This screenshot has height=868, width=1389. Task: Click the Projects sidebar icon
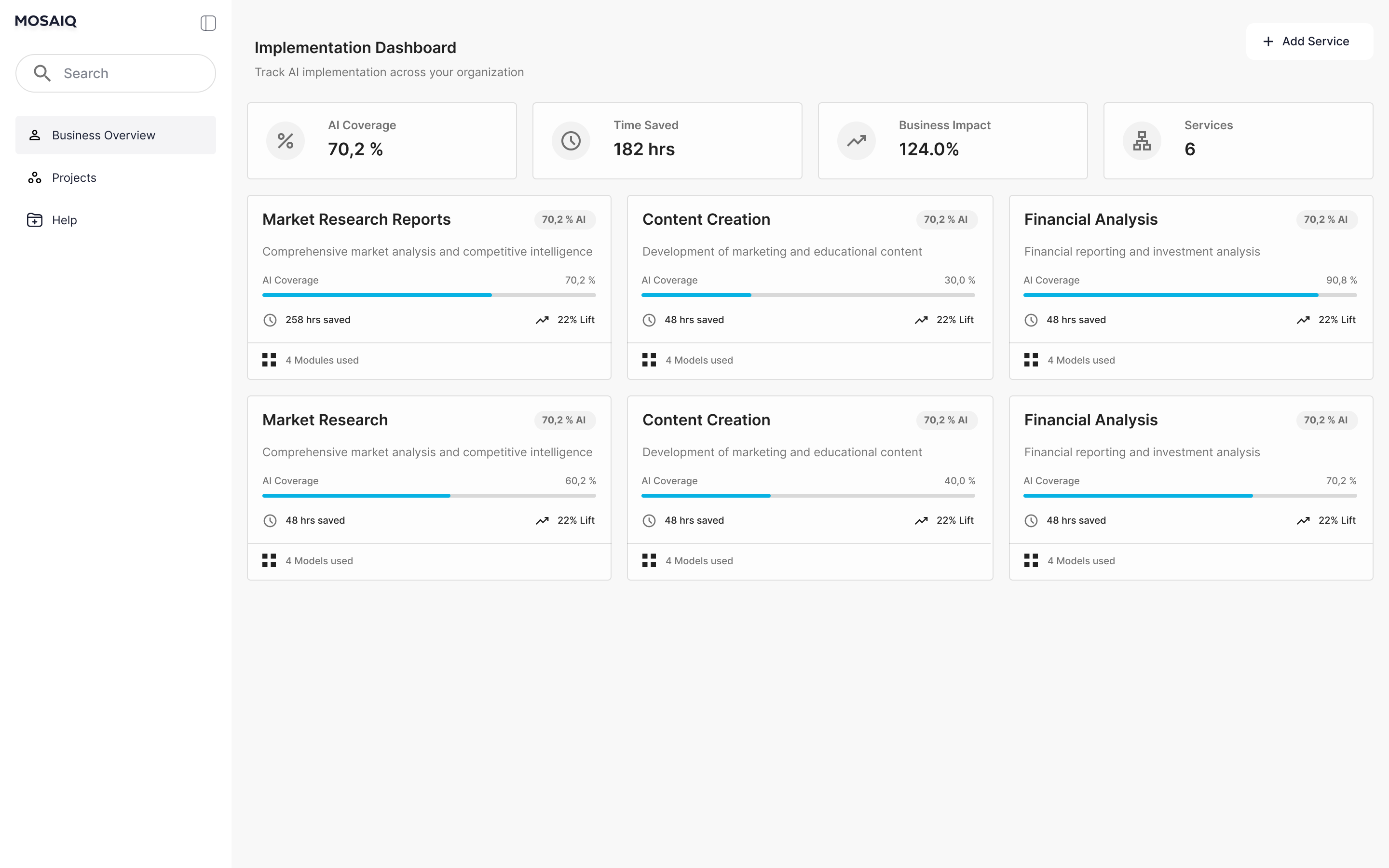click(34, 178)
